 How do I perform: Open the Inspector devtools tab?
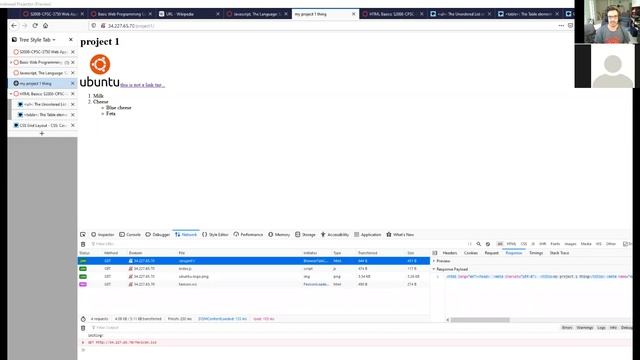pyautogui.click(x=102, y=235)
